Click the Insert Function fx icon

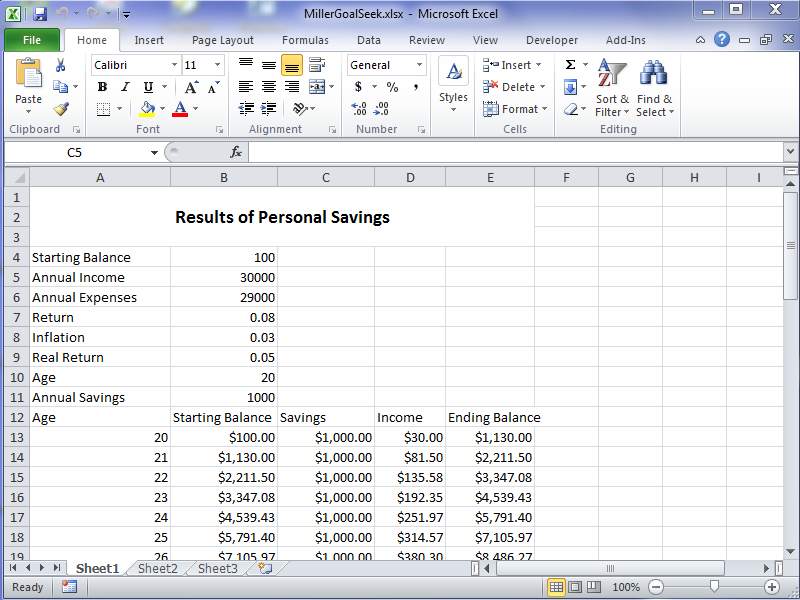pyautogui.click(x=236, y=152)
